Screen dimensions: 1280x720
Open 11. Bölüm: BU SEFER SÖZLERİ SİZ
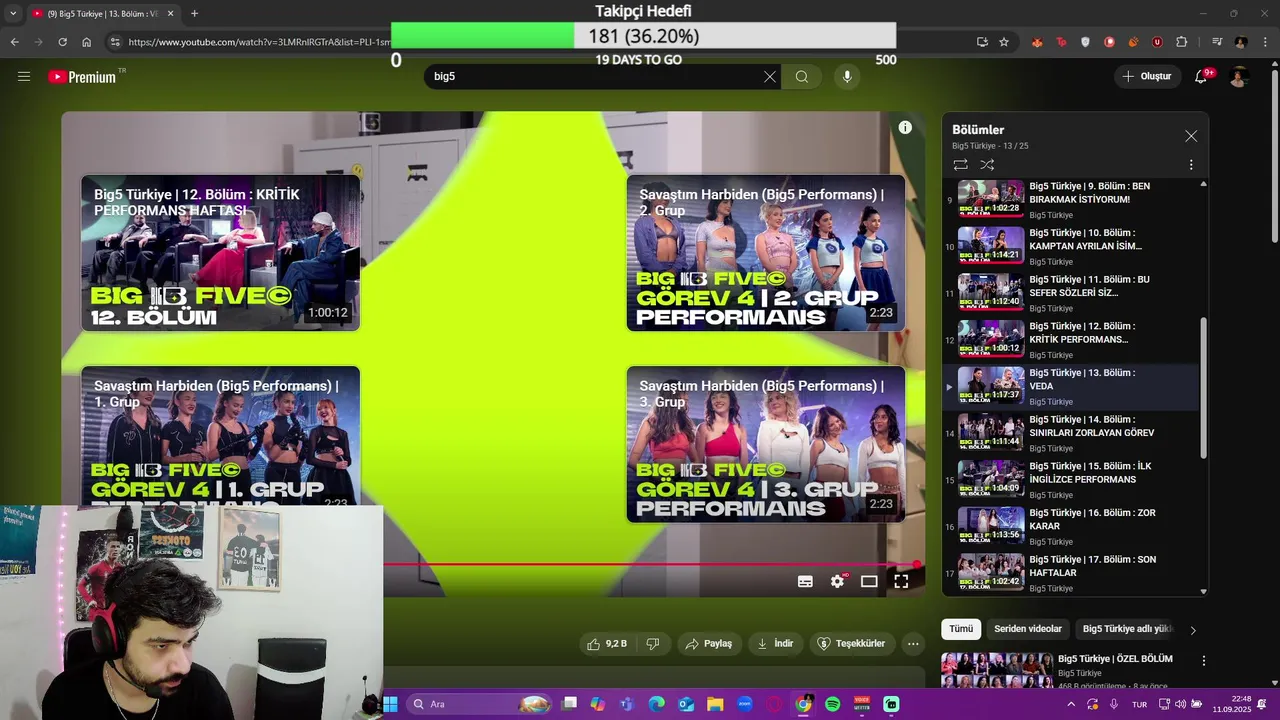pos(1070,293)
